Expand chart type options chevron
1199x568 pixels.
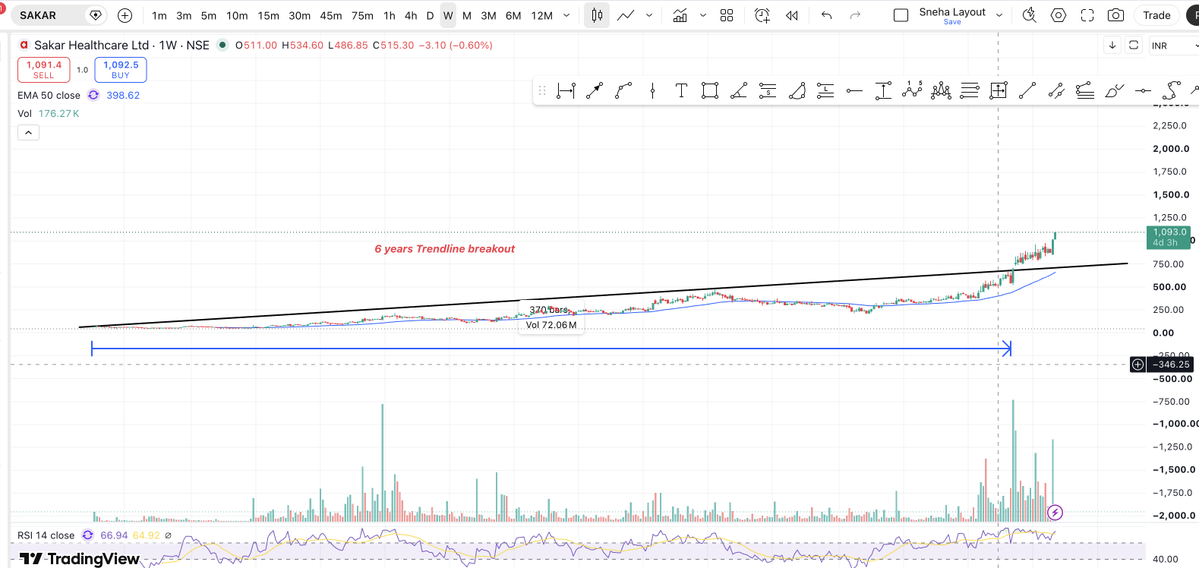click(x=649, y=15)
